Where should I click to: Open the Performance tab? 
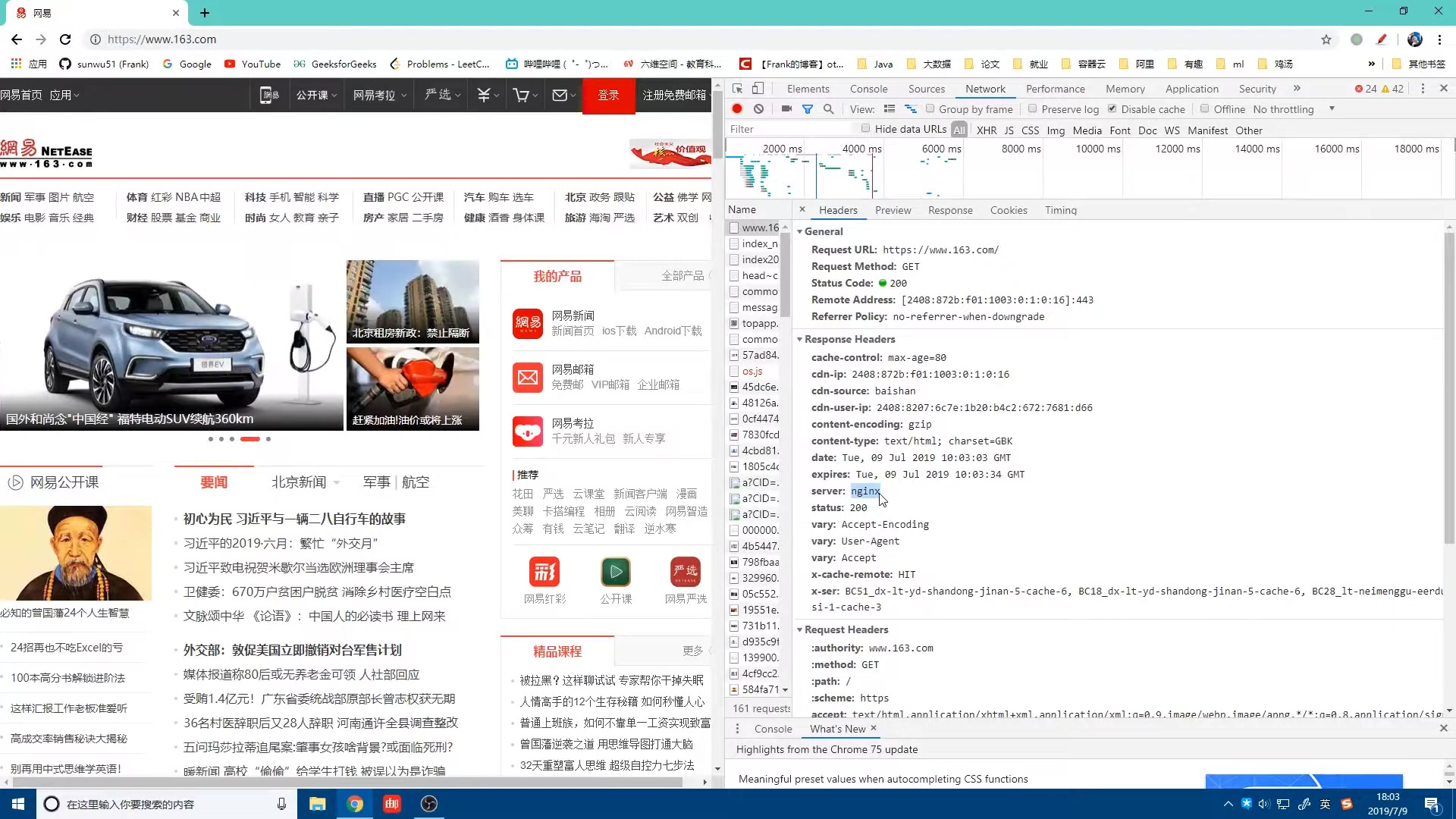1055,89
